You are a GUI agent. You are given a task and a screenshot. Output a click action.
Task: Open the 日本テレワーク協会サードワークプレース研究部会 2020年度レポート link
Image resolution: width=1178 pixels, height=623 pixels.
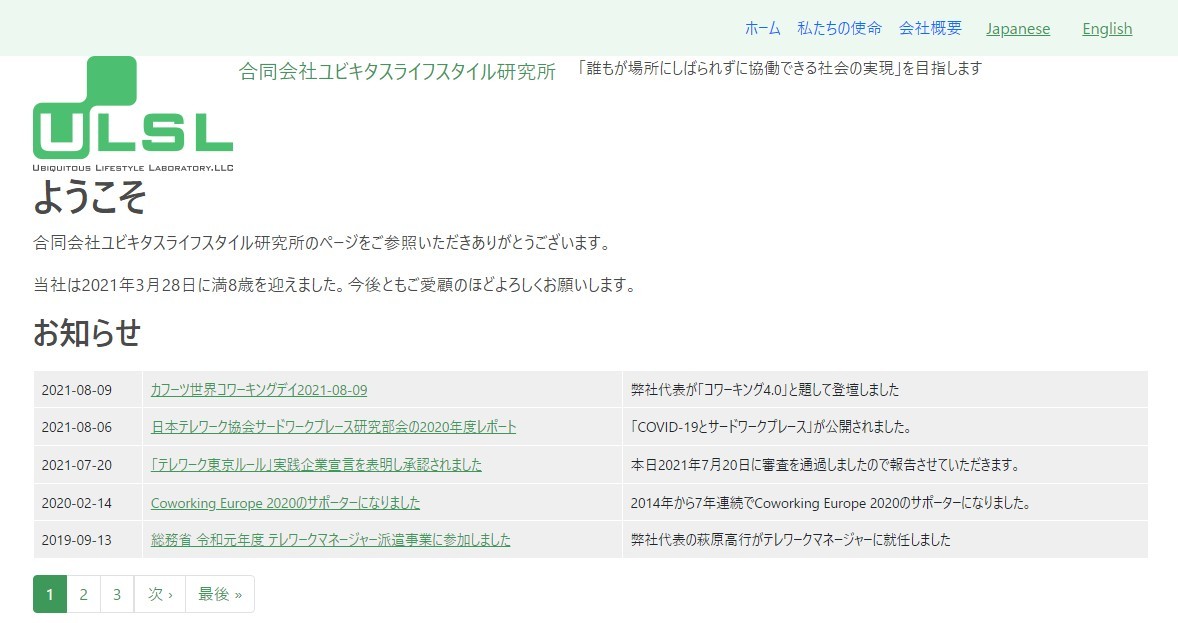tap(332, 427)
